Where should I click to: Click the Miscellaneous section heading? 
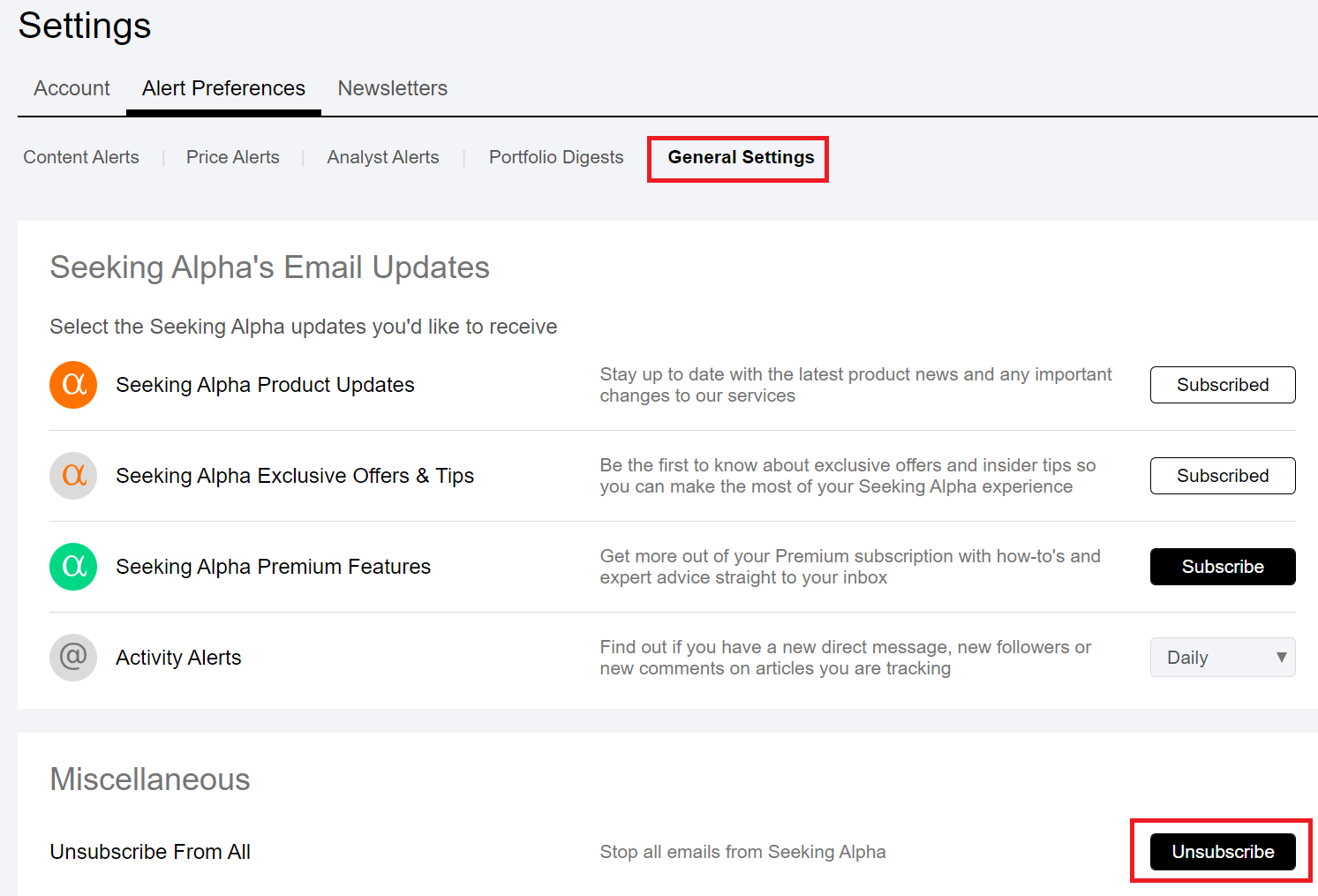(150, 779)
